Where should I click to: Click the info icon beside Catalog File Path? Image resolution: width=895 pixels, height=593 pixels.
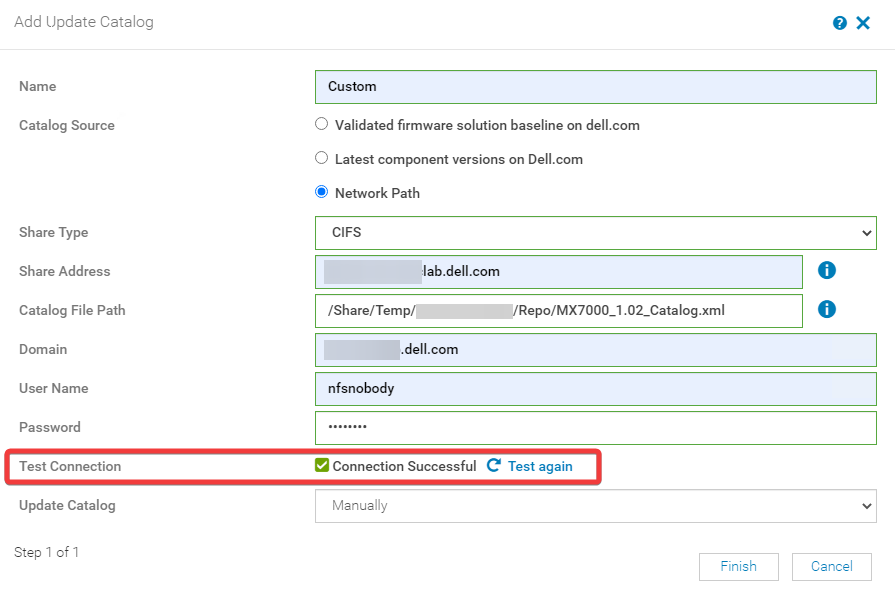[827, 310]
